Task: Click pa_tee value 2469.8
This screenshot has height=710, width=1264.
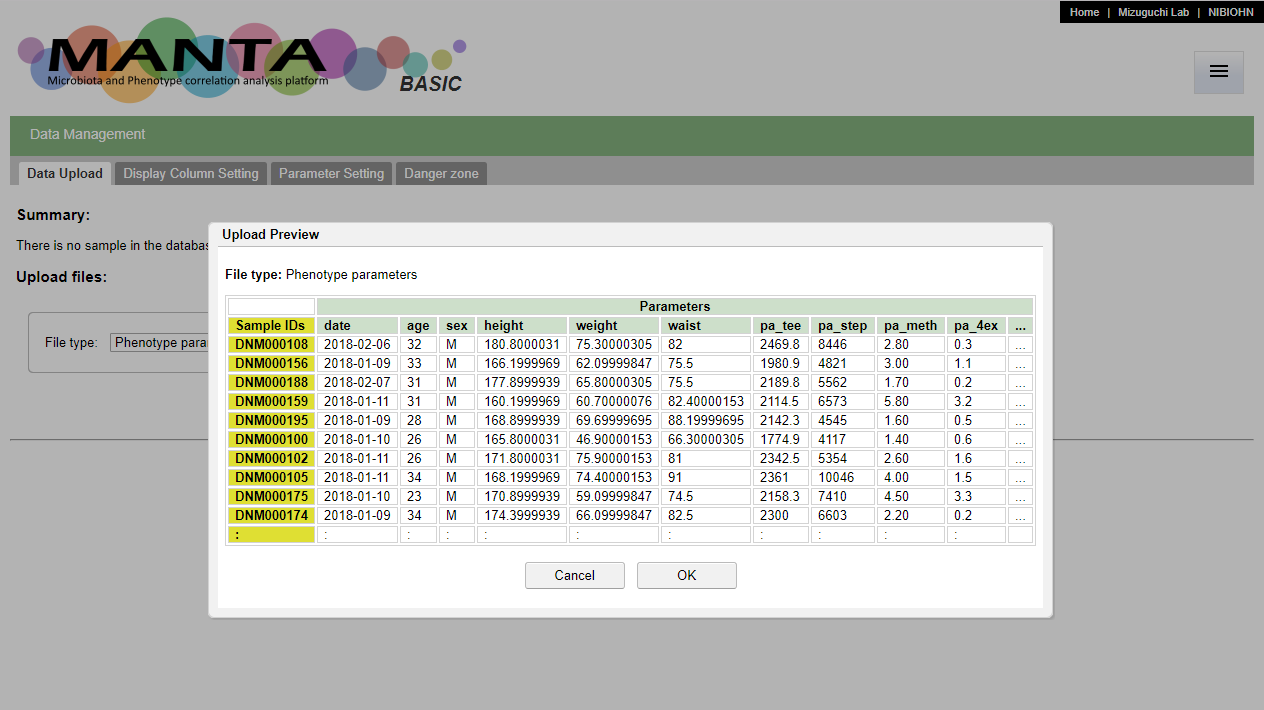Action: [781, 344]
